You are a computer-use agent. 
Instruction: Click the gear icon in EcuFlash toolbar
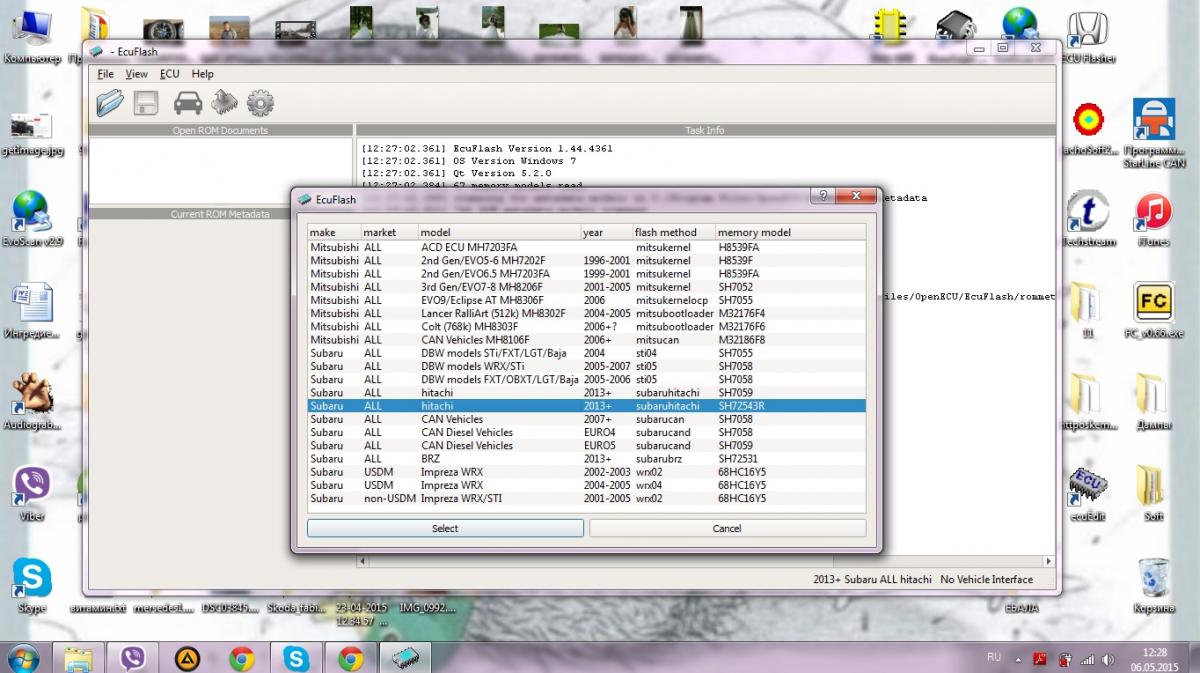260,102
